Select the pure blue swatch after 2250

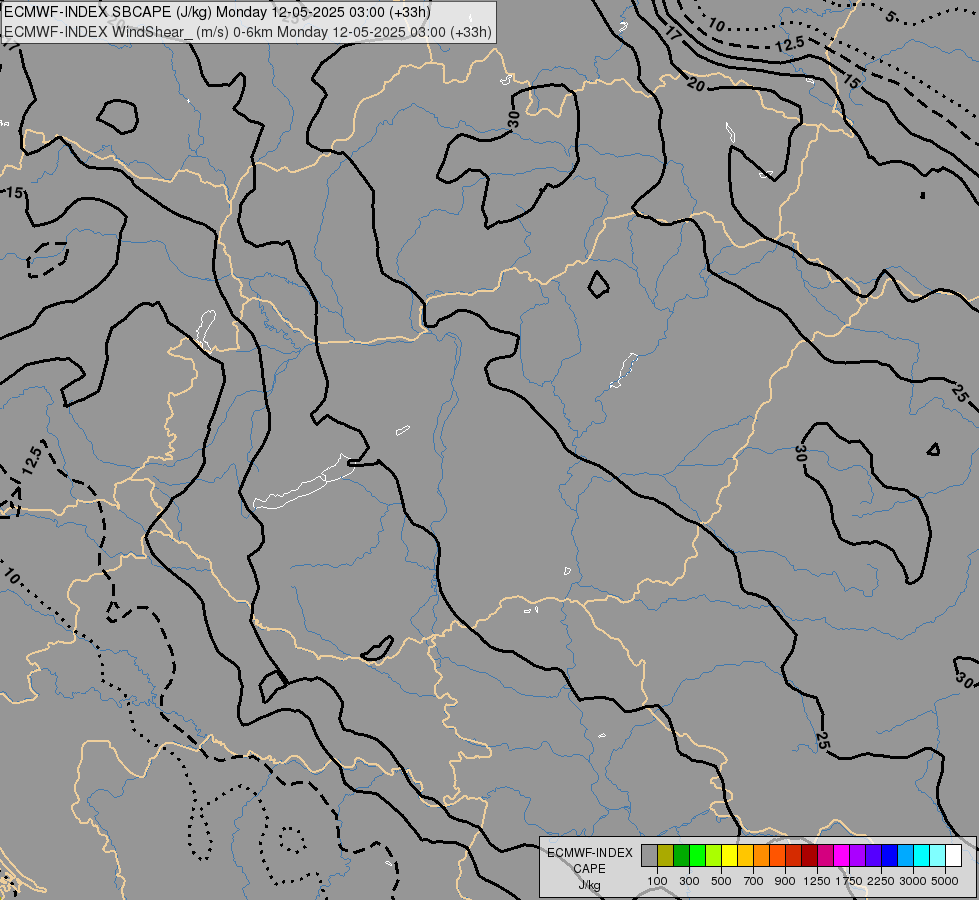click(890, 855)
